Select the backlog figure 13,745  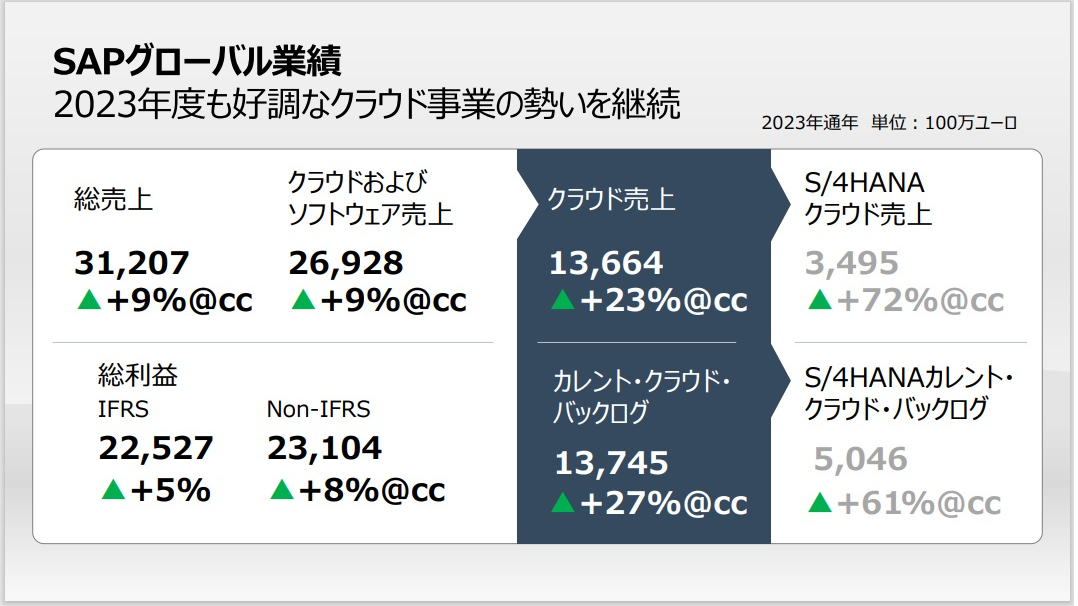(x=611, y=463)
